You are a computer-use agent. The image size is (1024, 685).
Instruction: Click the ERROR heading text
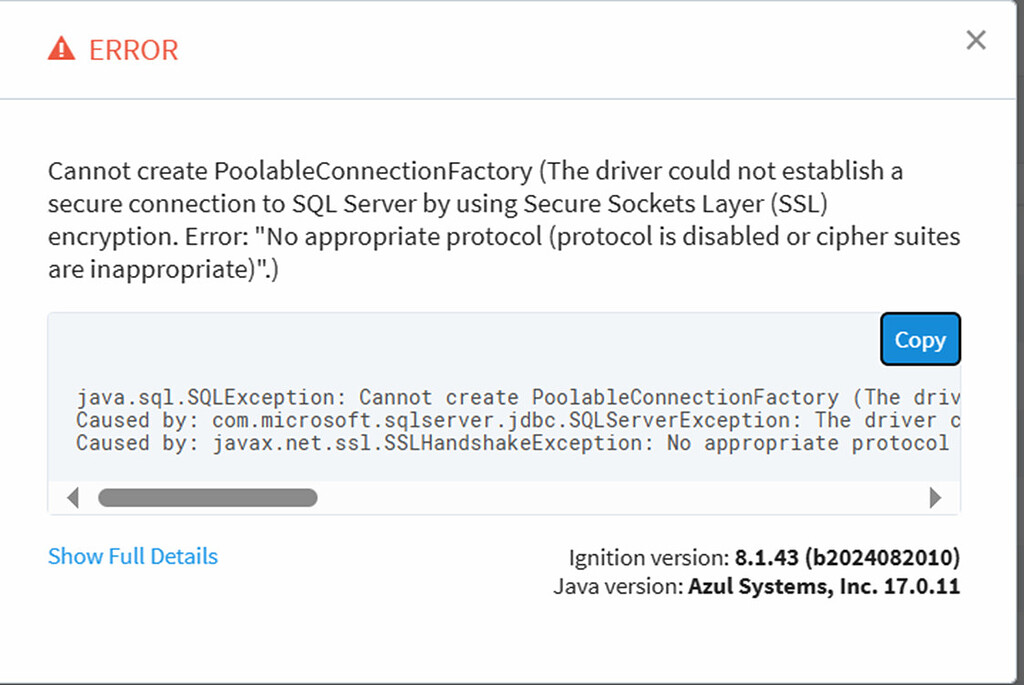point(133,50)
